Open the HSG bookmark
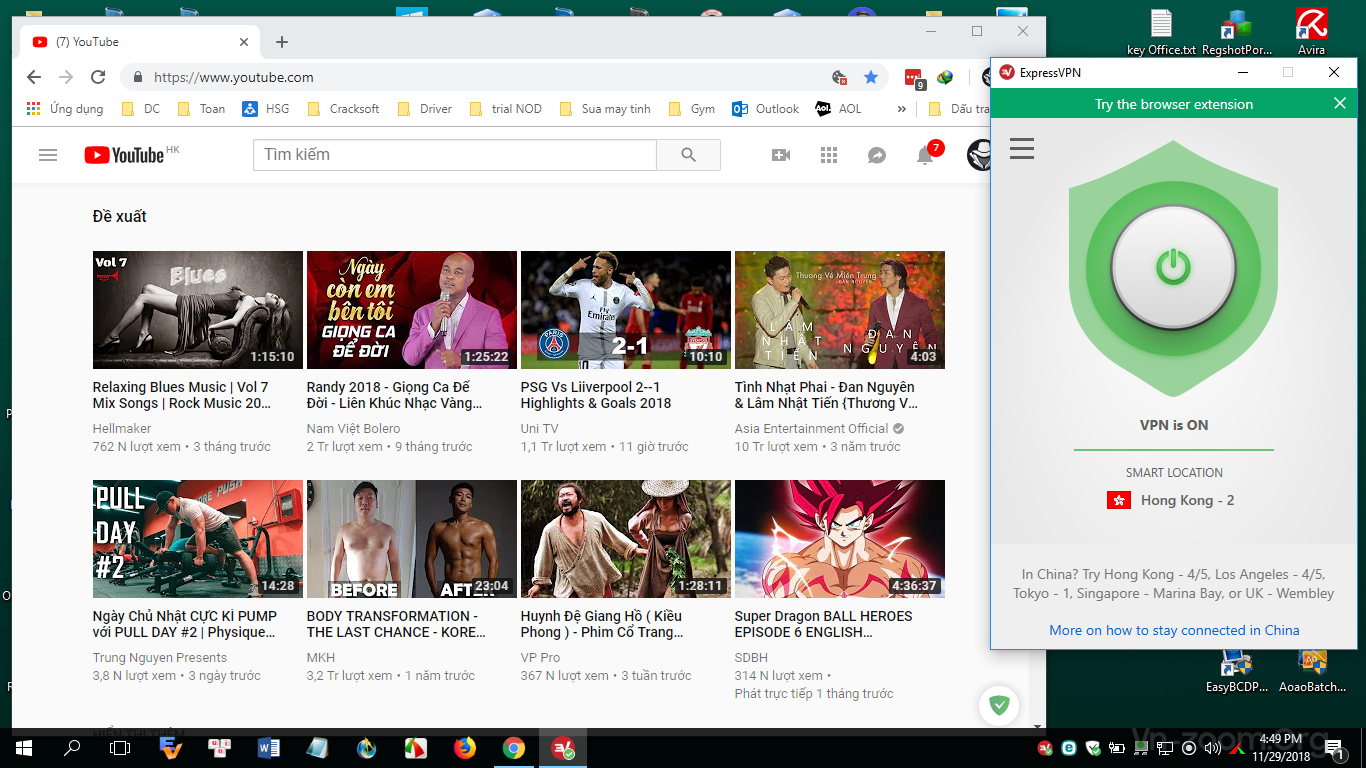 tap(266, 109)
